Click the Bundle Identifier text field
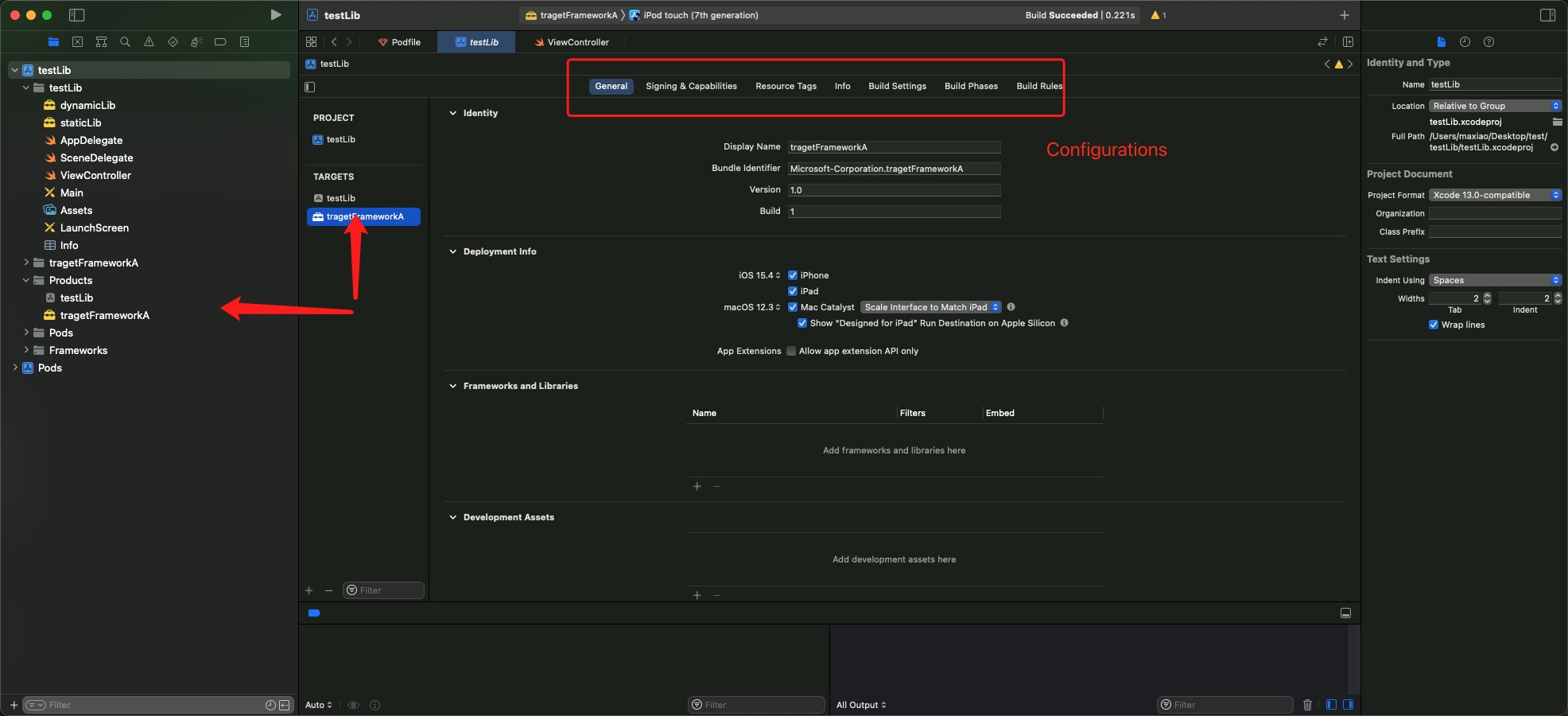The height and width of the screenshot is (716, 1568). coord(894,169)
